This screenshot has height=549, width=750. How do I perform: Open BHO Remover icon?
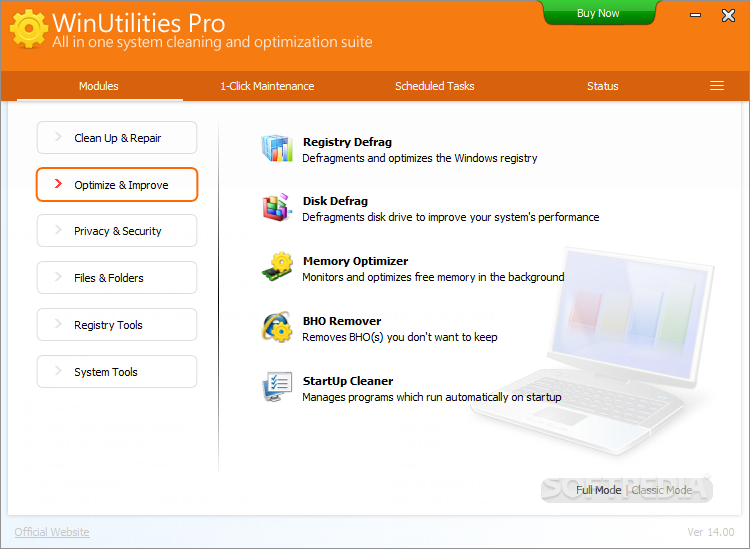click(x=277, y=327)
